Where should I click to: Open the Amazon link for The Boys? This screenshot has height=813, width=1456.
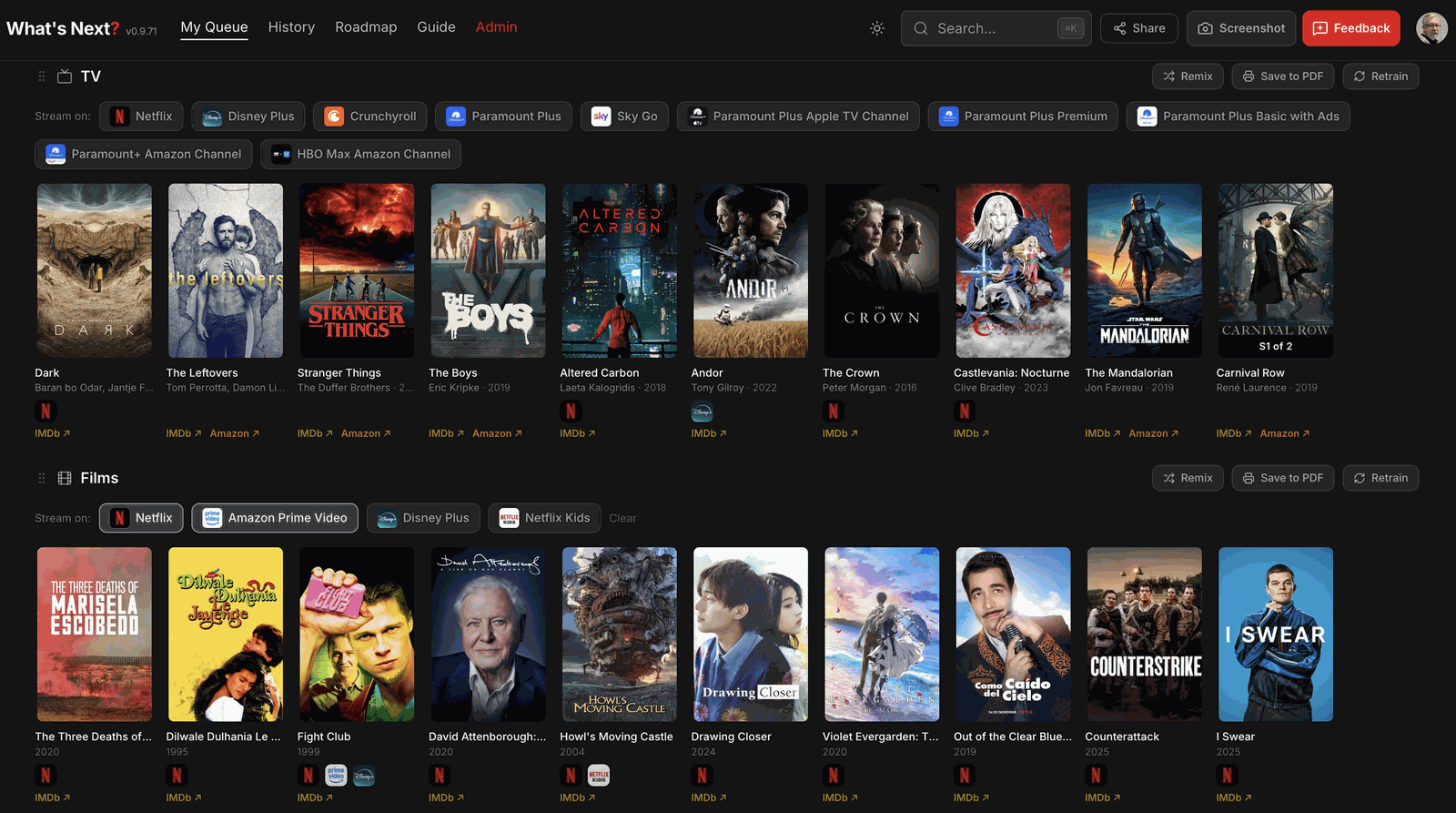(x=497, y=433)
